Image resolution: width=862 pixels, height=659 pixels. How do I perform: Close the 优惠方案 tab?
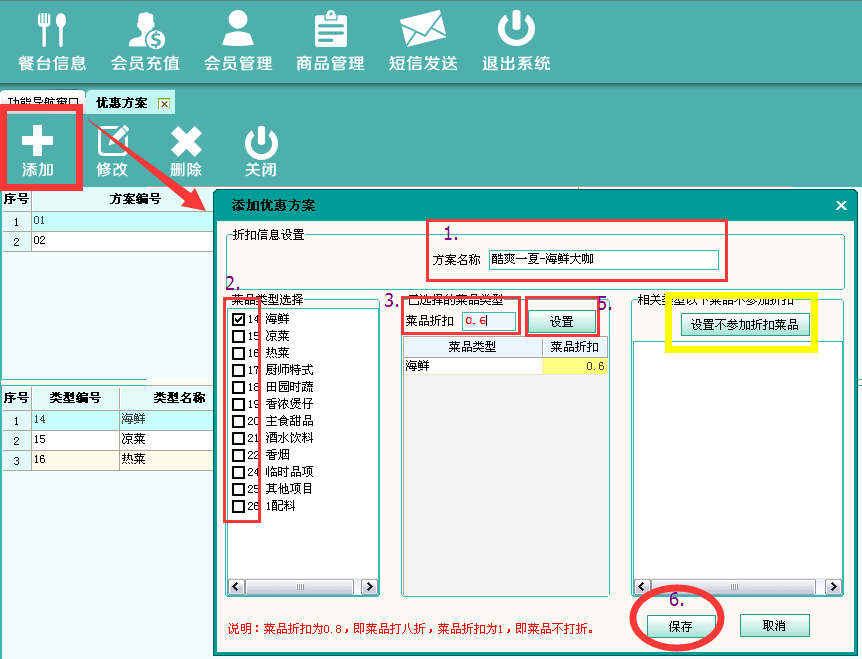click(164, 103)
